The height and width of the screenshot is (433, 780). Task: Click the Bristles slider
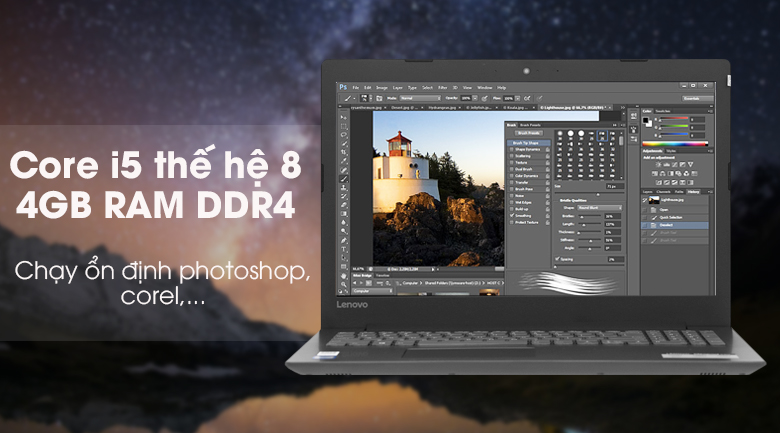[x=590, y=216]
